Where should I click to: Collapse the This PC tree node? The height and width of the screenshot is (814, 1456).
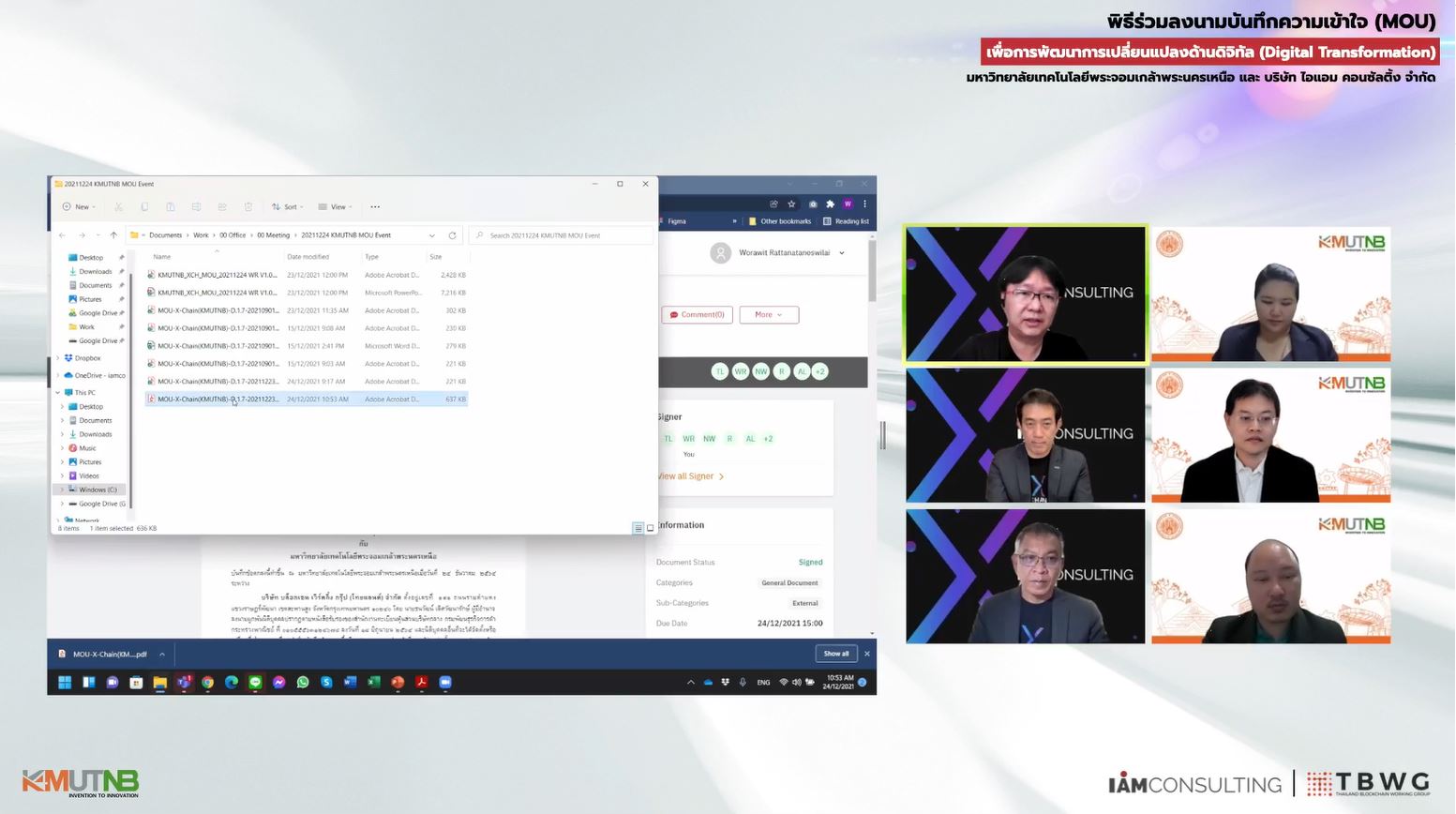click(58, 393)
